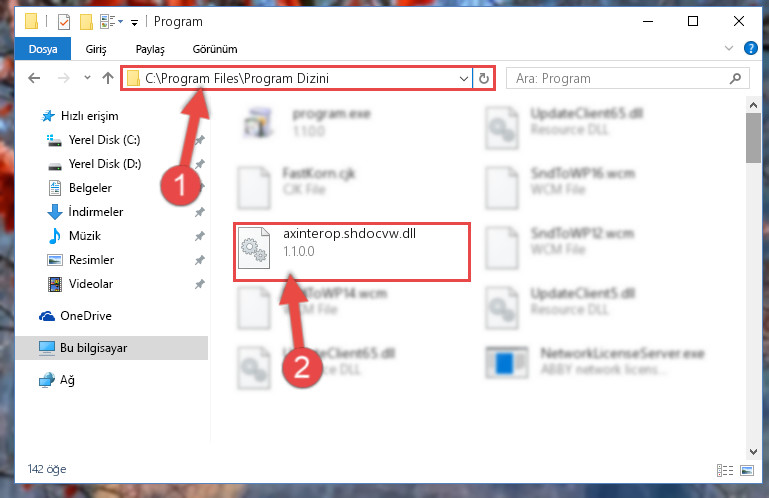The image size is (769, 498).
Task: Open recent locations dropdown arrow
Action: pyautogui.click(x=87, y=78)
